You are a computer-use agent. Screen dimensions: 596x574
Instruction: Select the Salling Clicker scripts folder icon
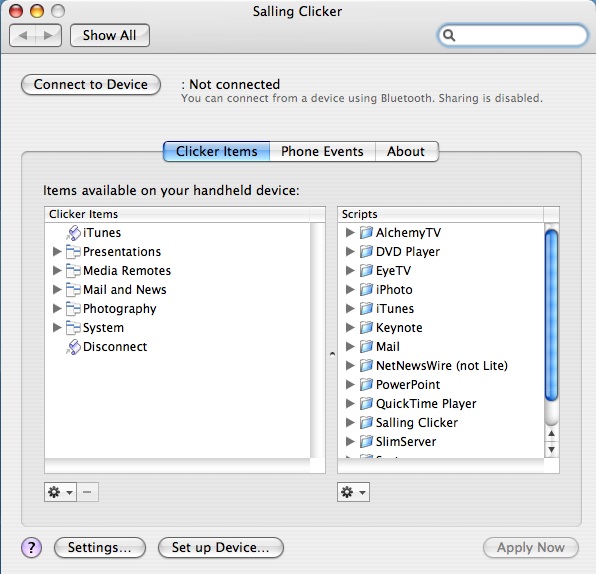tap(366, 422)
